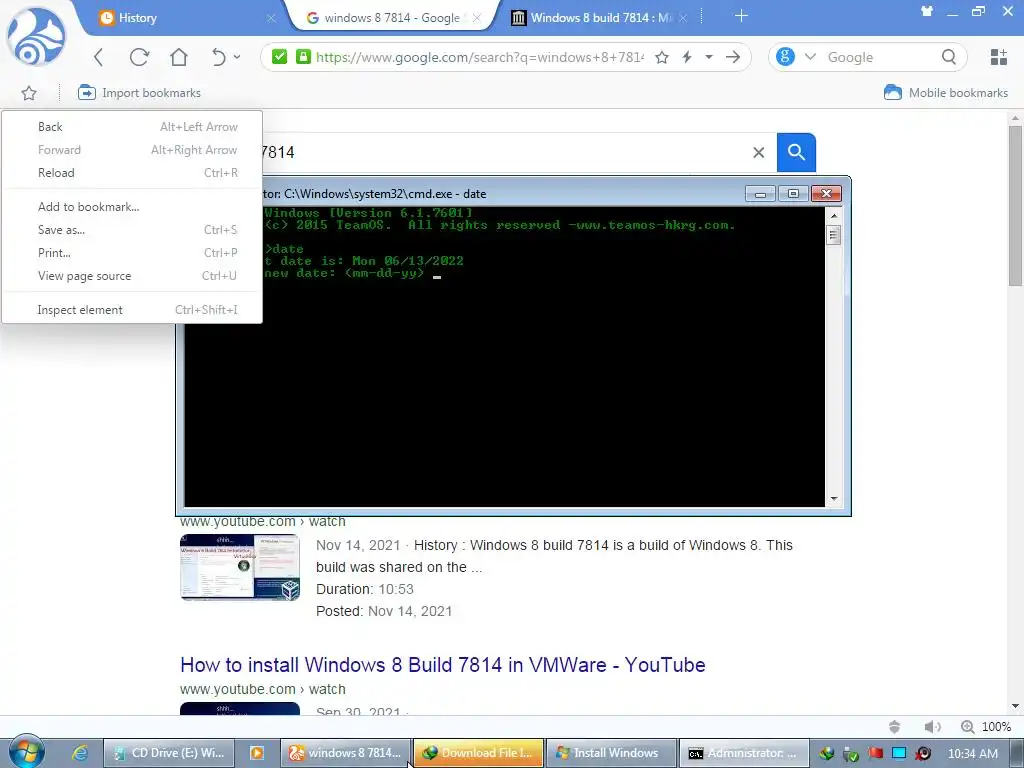Click into the Google search box in the toolbar
The image size is (1024, 768).
pos(878,57)
